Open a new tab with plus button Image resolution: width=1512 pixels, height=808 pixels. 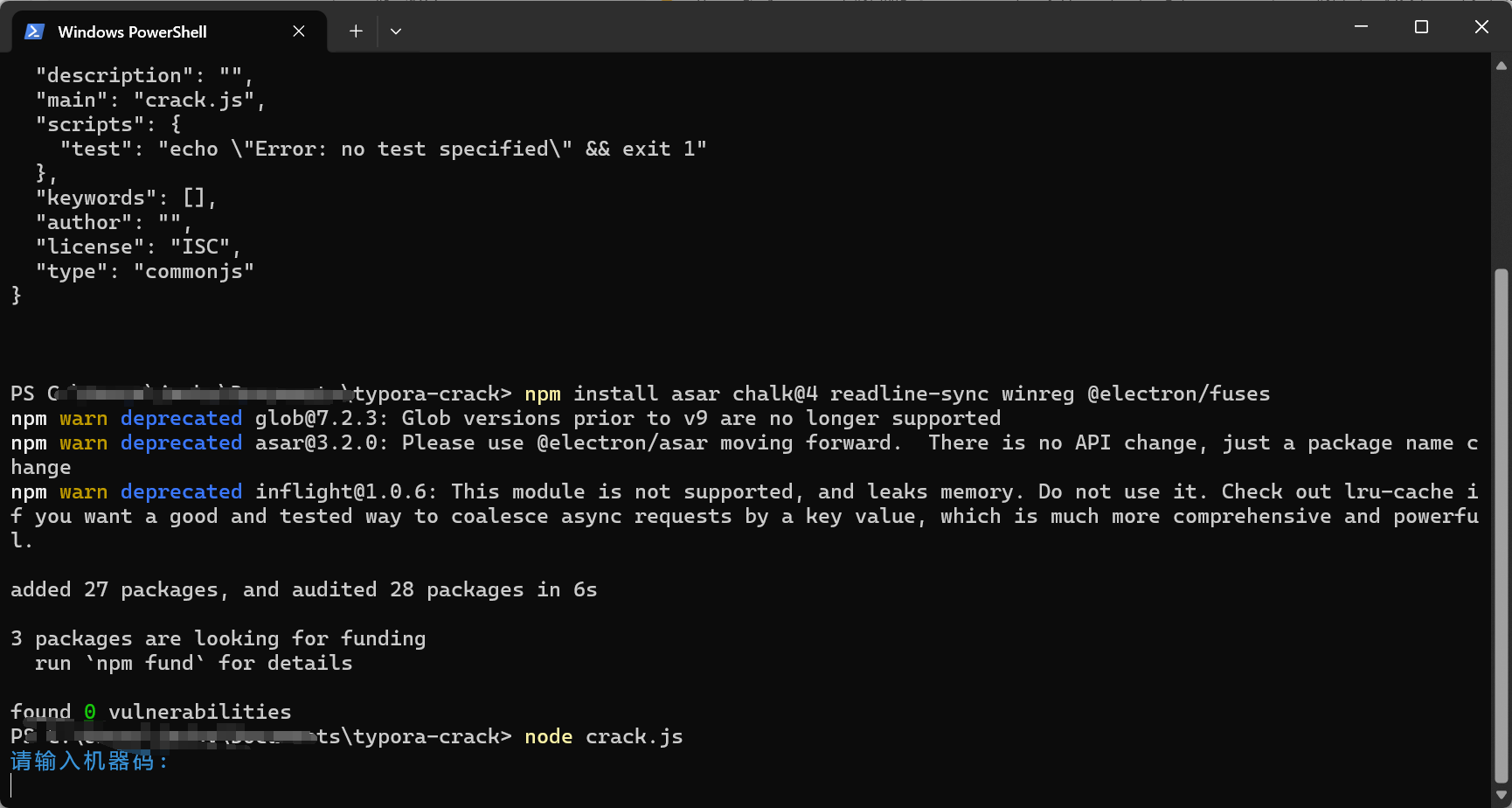coord(356,31)
